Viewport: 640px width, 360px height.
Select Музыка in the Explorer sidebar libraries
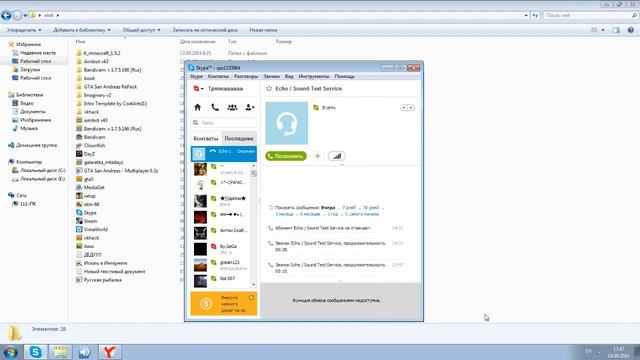click(x=25, y=128)
